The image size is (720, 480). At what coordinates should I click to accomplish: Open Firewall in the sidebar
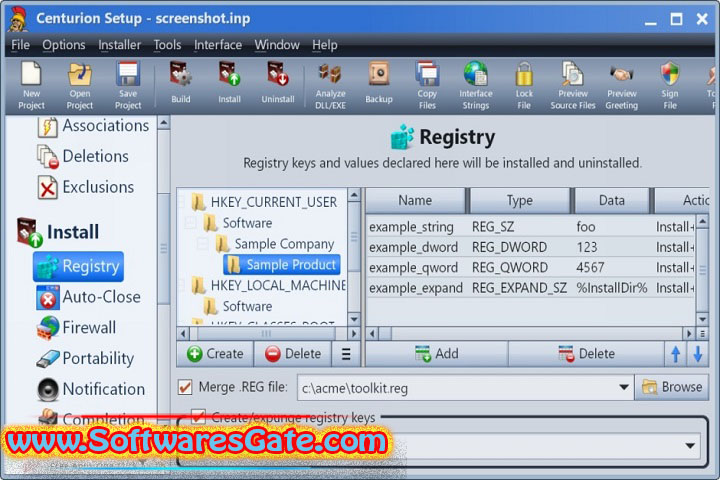77,328
